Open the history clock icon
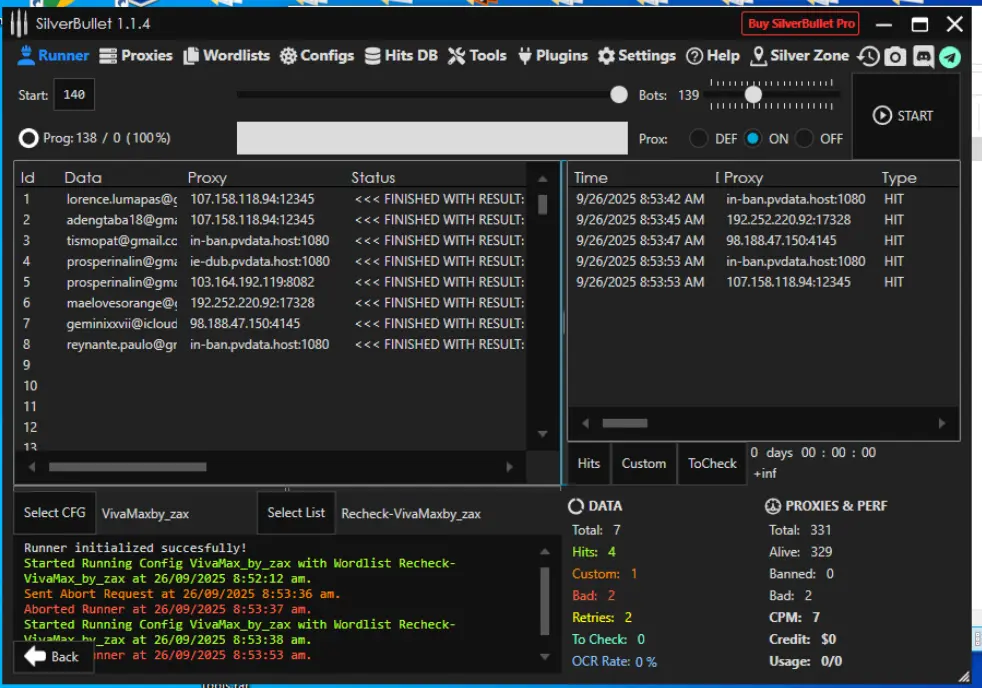Image resolution: width=982 pixels, height=688 pixels. pyautogui.click(x=868, y=56)
